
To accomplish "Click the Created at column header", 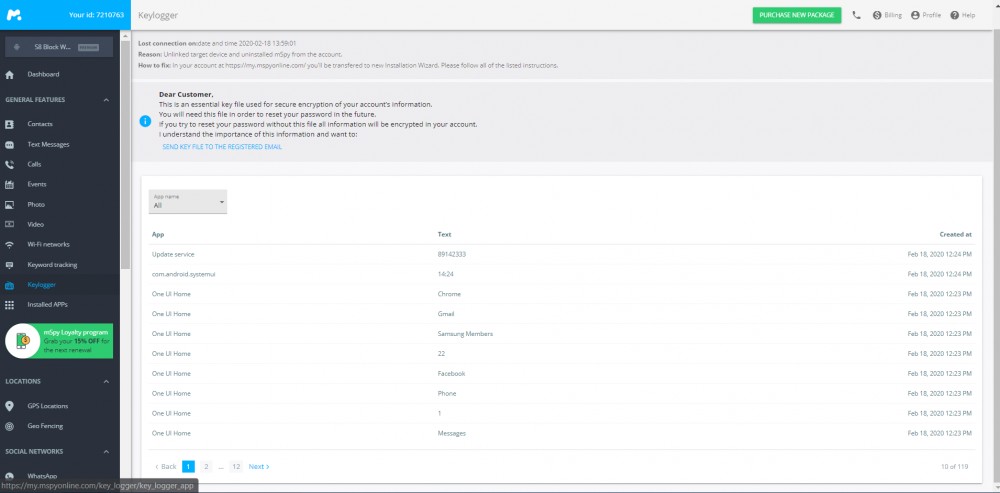I will [955, 235].
